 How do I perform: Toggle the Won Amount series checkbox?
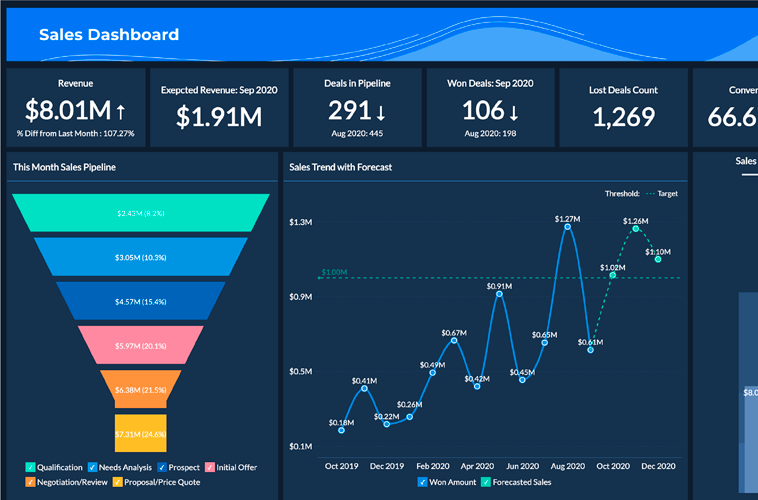[x=421, y=483]
